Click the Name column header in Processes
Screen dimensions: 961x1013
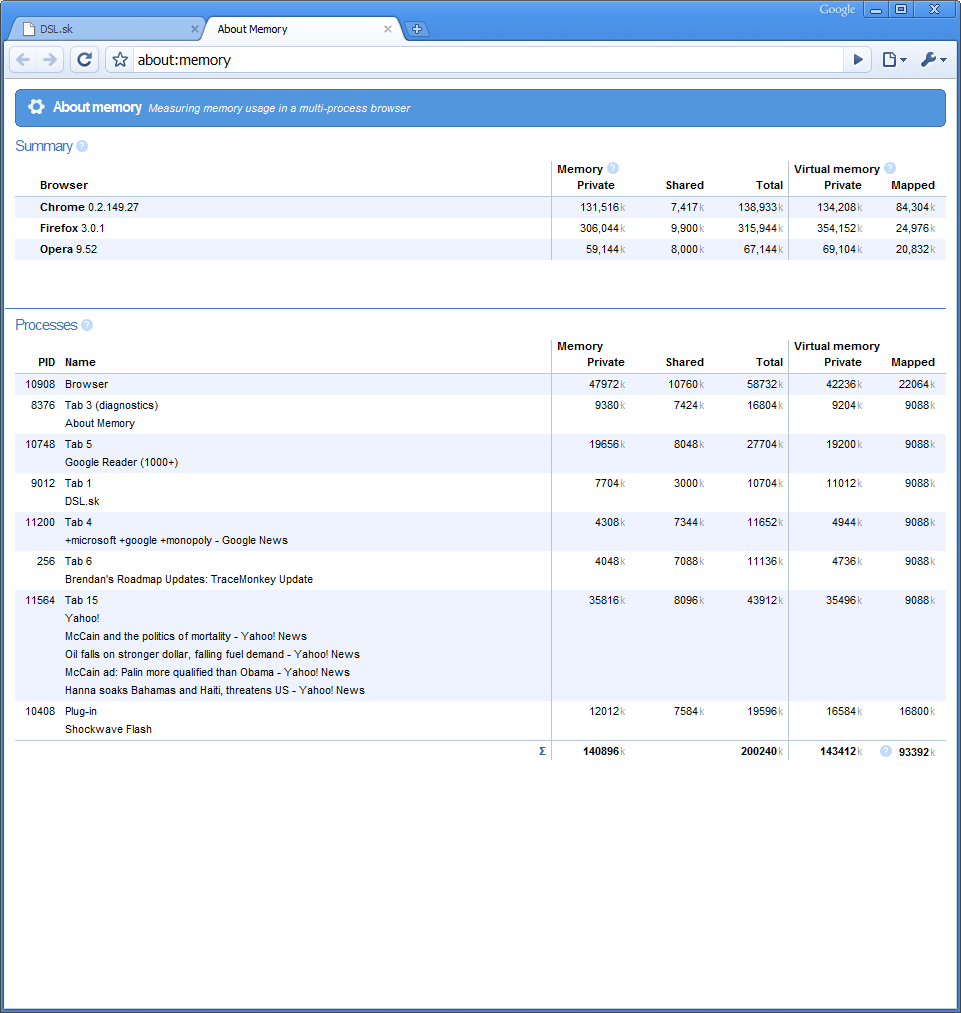80,362
